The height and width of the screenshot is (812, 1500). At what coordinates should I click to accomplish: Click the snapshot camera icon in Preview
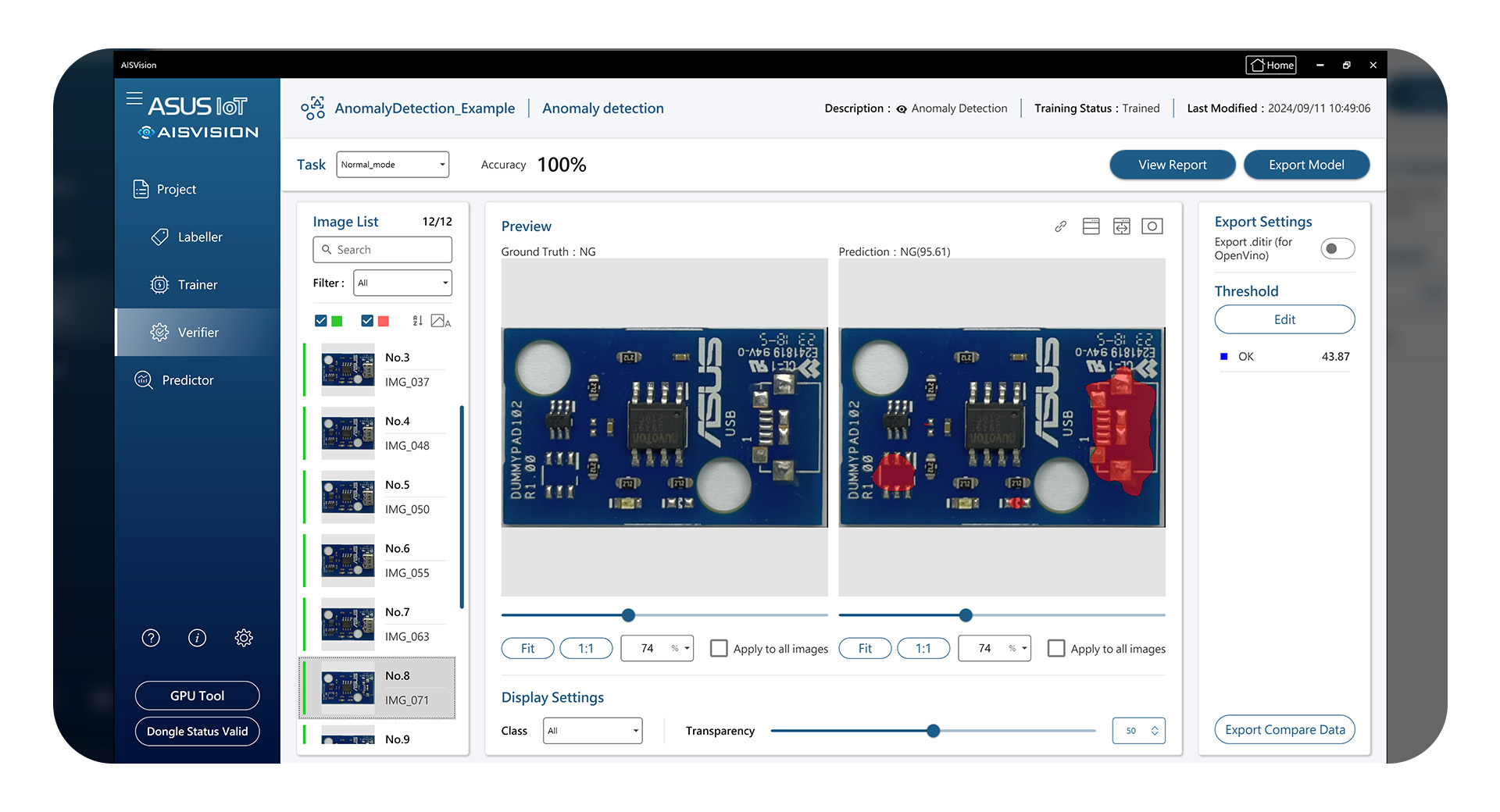(1152, 226)
